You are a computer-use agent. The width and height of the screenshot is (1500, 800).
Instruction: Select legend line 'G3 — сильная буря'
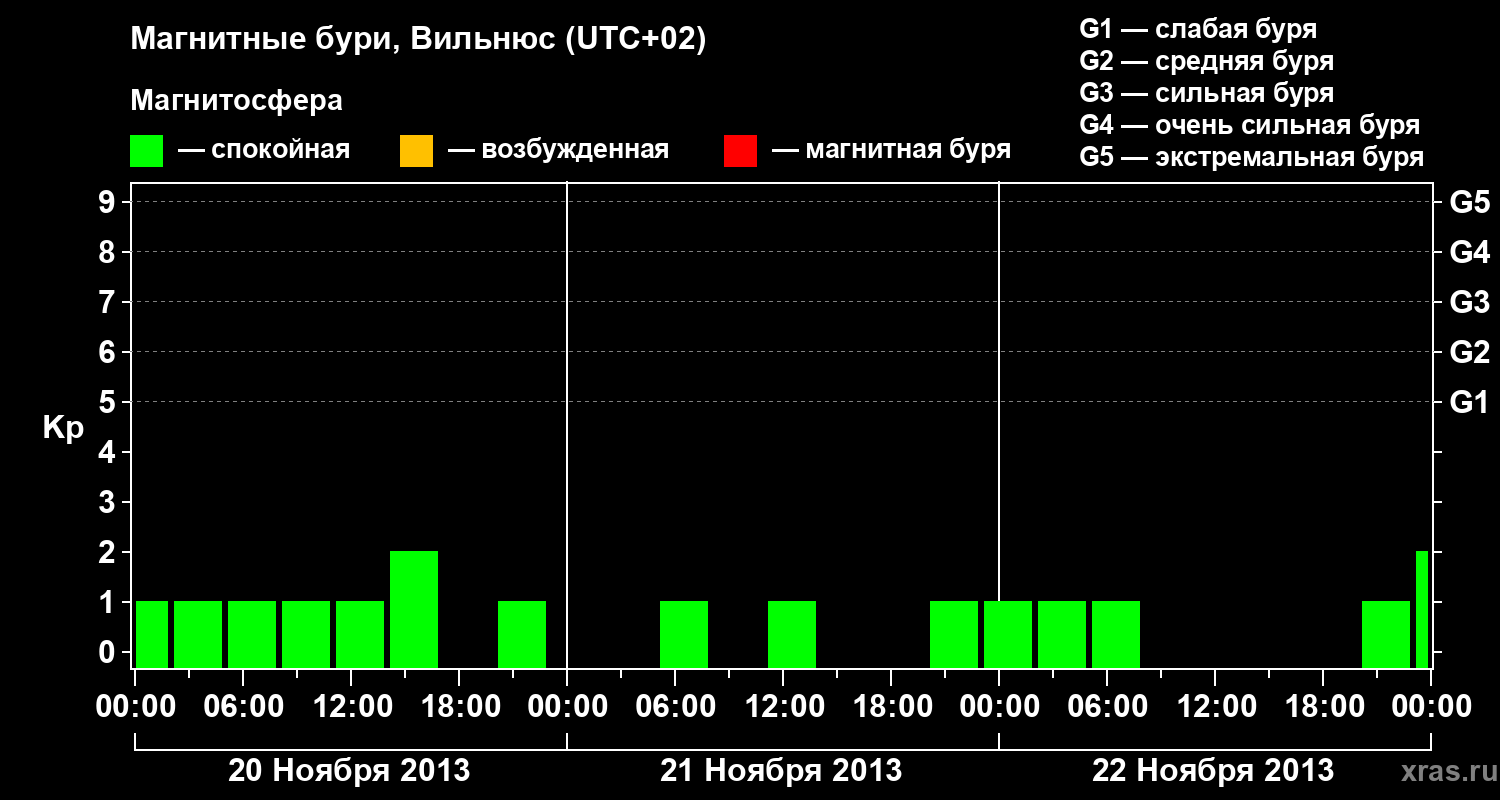coord(1206,93)
